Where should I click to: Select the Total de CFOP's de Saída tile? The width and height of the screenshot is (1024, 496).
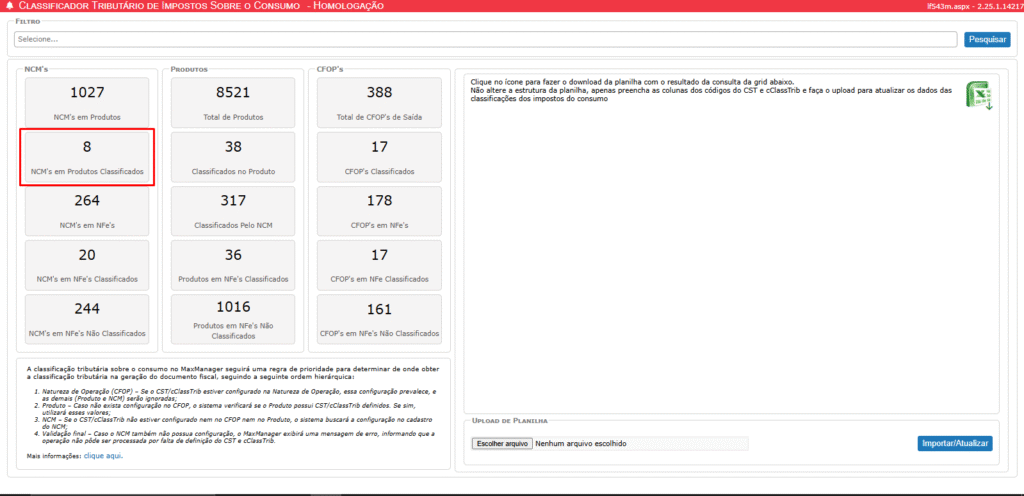[x=379, y=101]
